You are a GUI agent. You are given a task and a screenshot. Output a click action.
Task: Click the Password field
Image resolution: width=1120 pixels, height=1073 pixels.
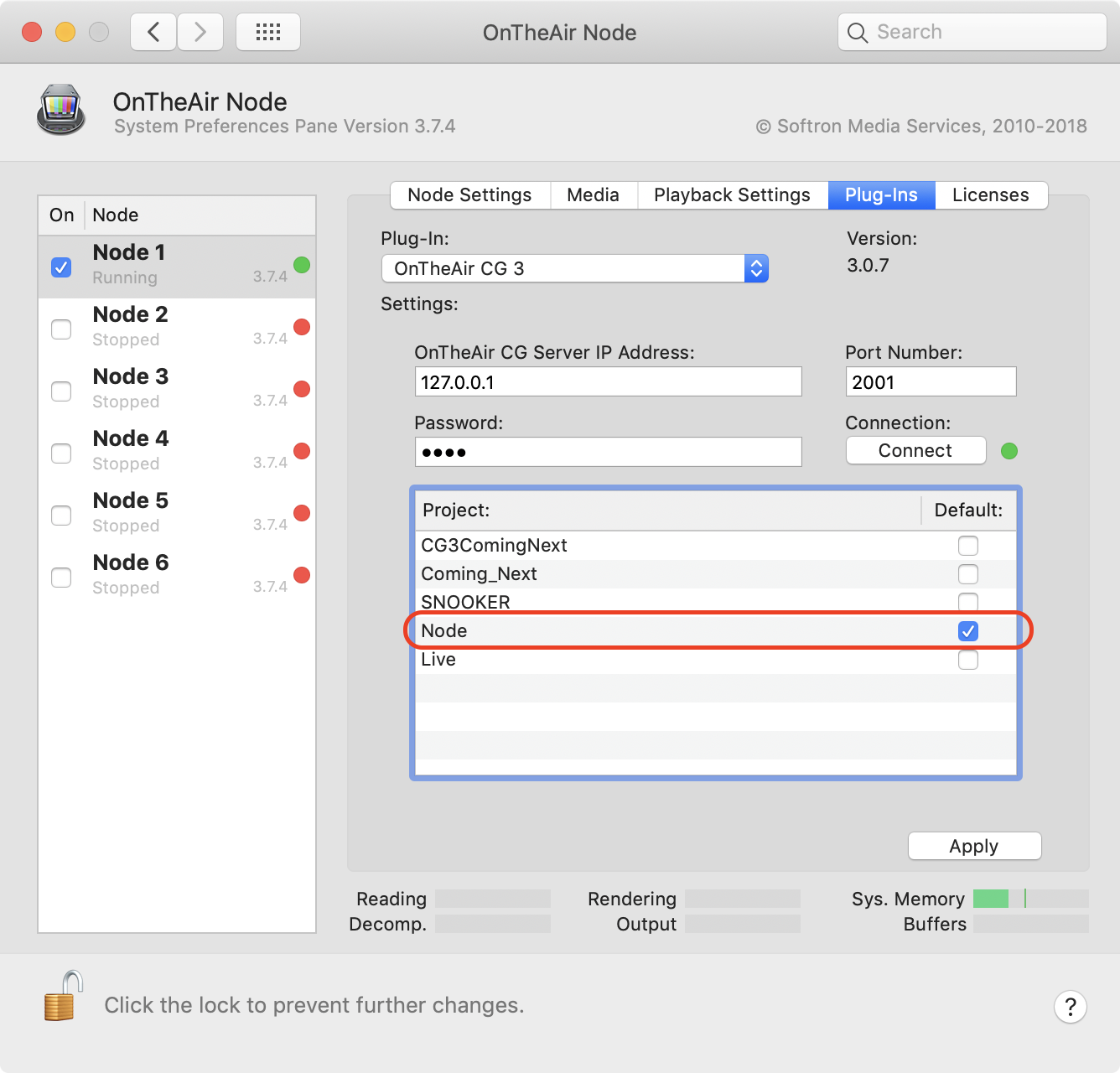pyautogui.click(x=609, y=452)
